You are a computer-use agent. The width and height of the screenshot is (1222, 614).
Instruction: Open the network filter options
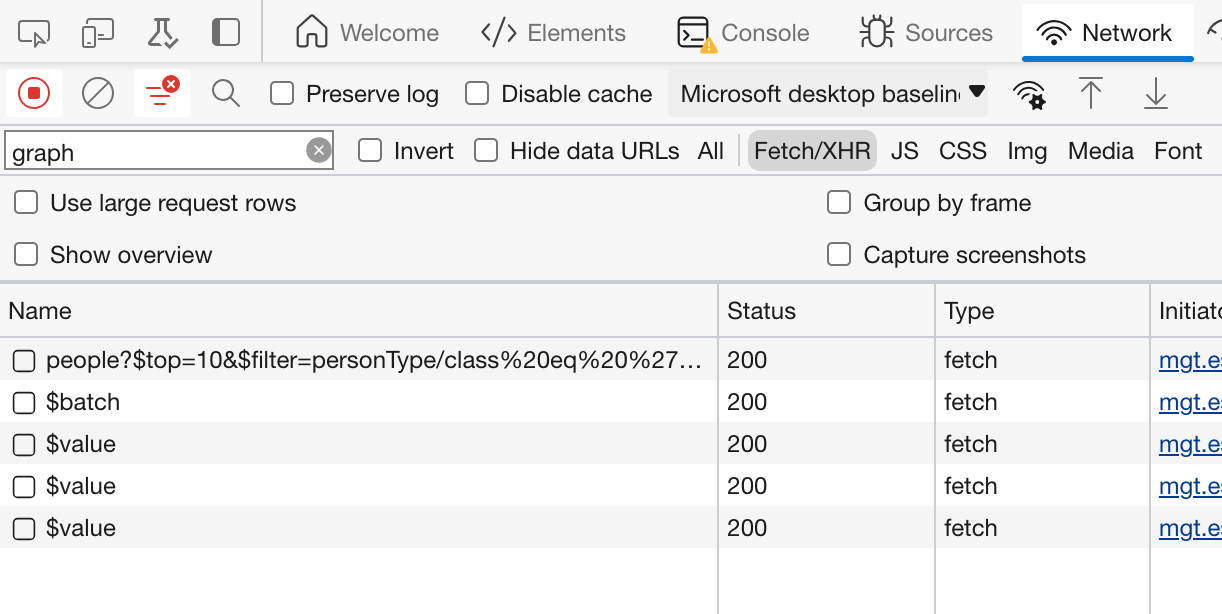click(160, 93)
